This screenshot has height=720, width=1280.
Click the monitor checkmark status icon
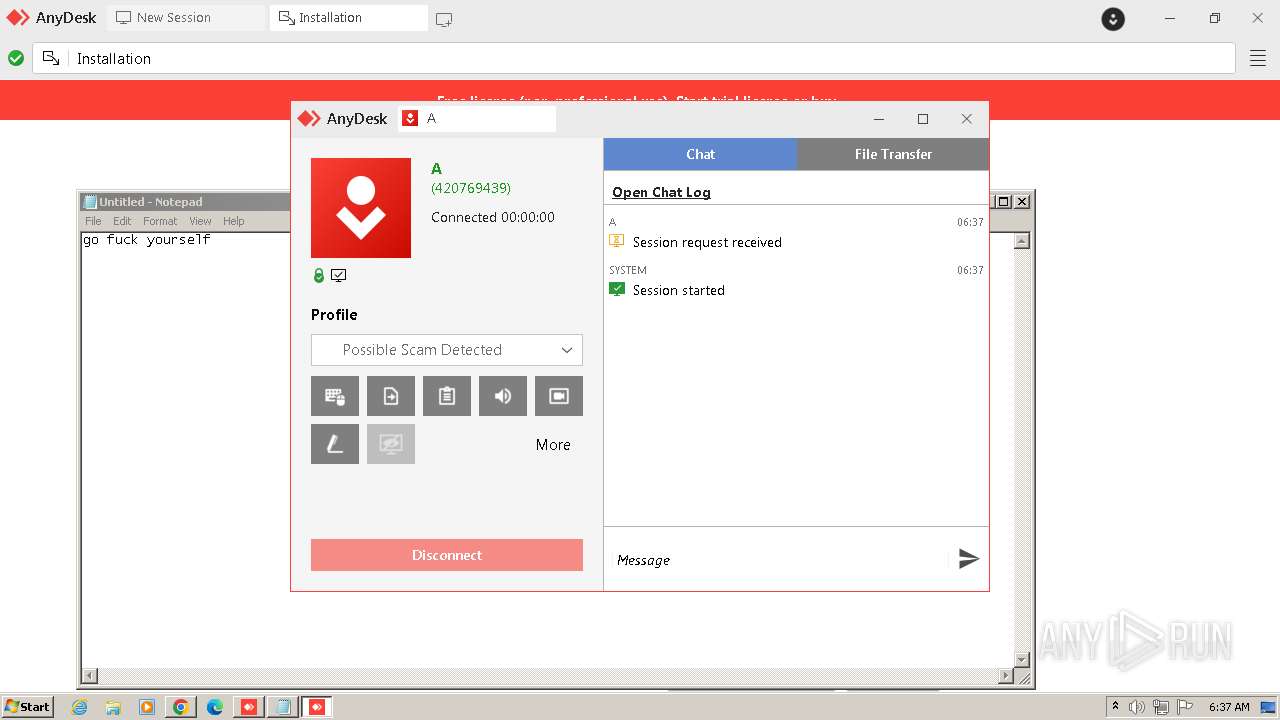click(339, 276)
